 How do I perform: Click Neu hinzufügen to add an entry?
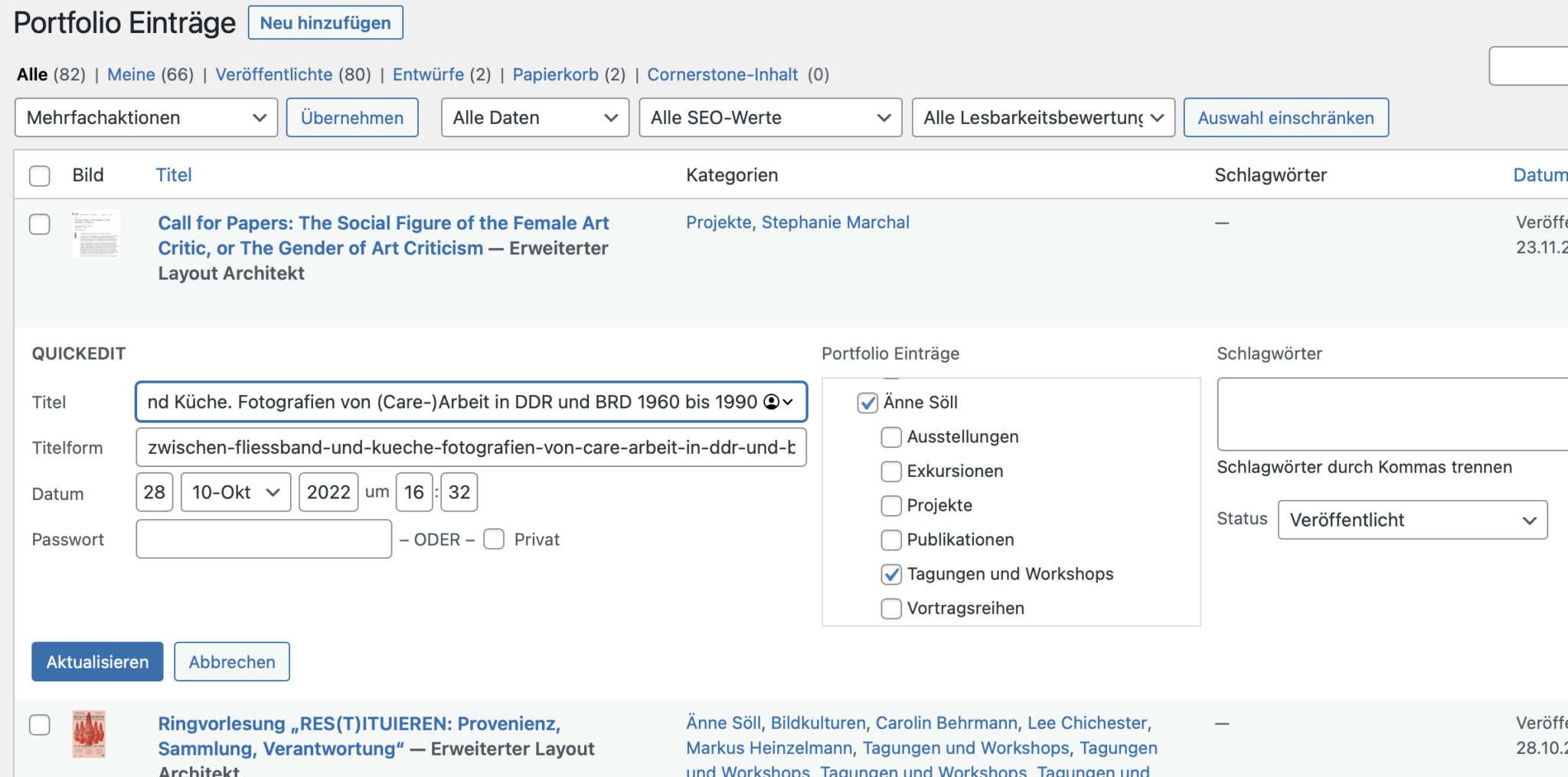tap(325, 23)
